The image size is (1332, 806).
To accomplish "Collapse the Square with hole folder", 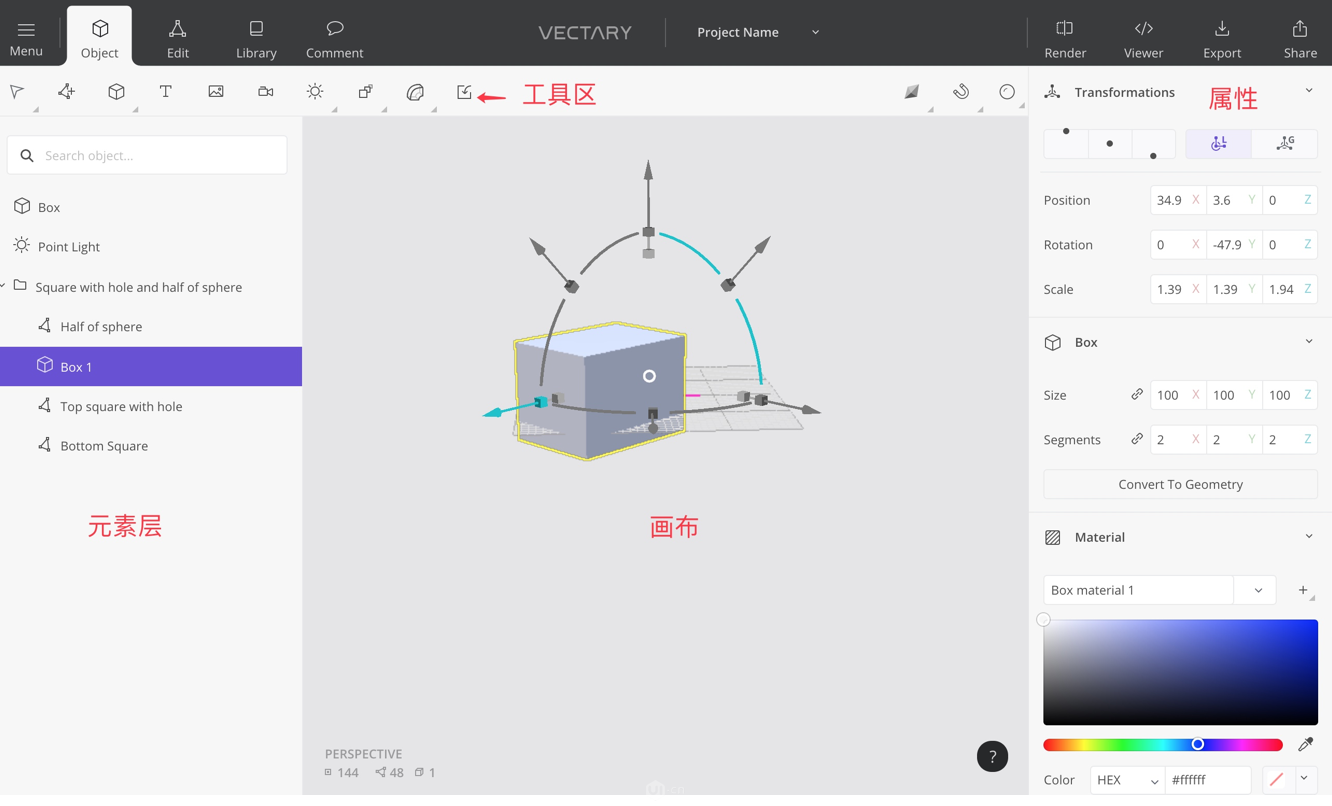I will pos(4,286).
